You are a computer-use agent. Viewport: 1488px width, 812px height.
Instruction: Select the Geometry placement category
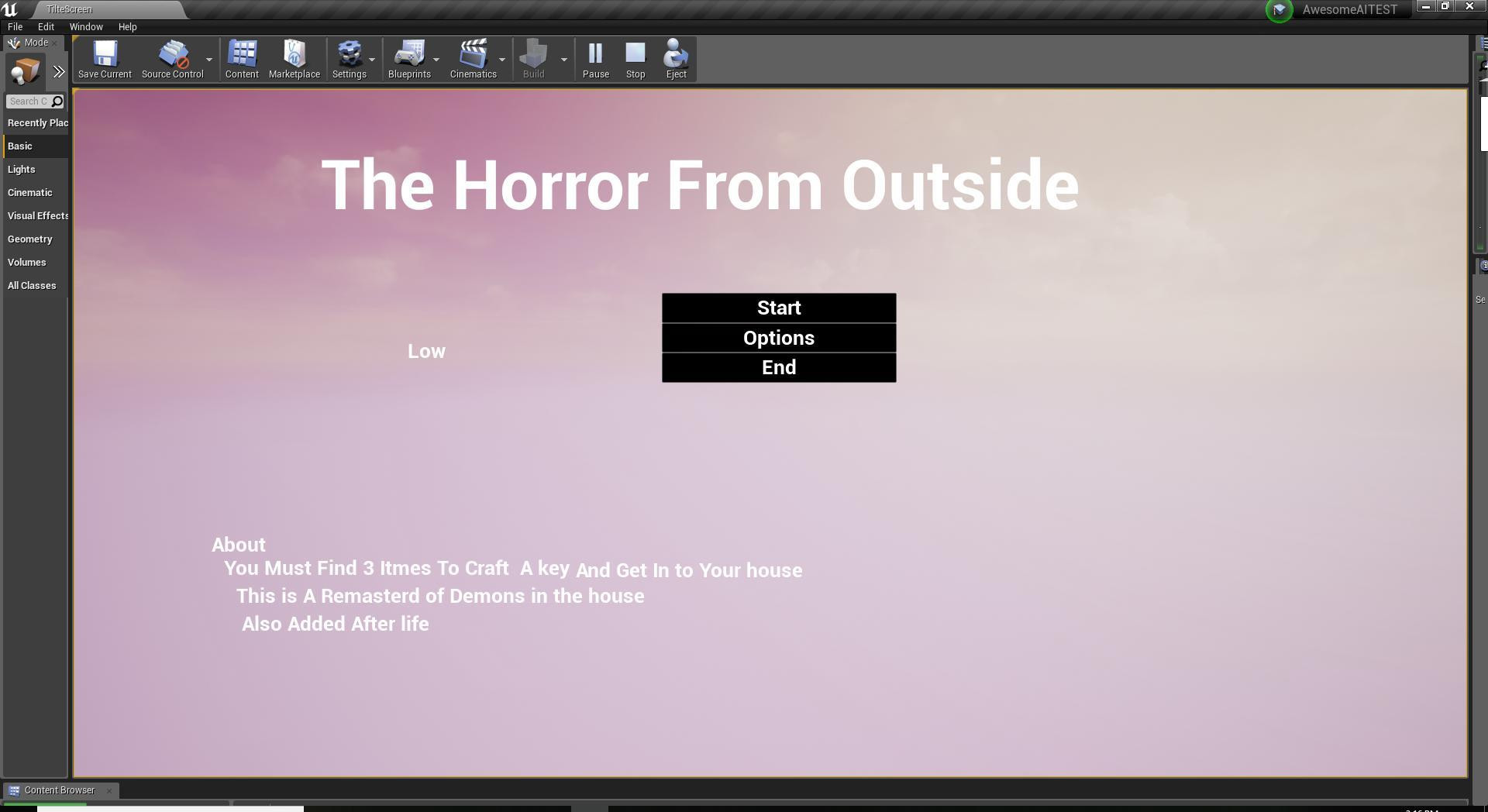point(36,239)
